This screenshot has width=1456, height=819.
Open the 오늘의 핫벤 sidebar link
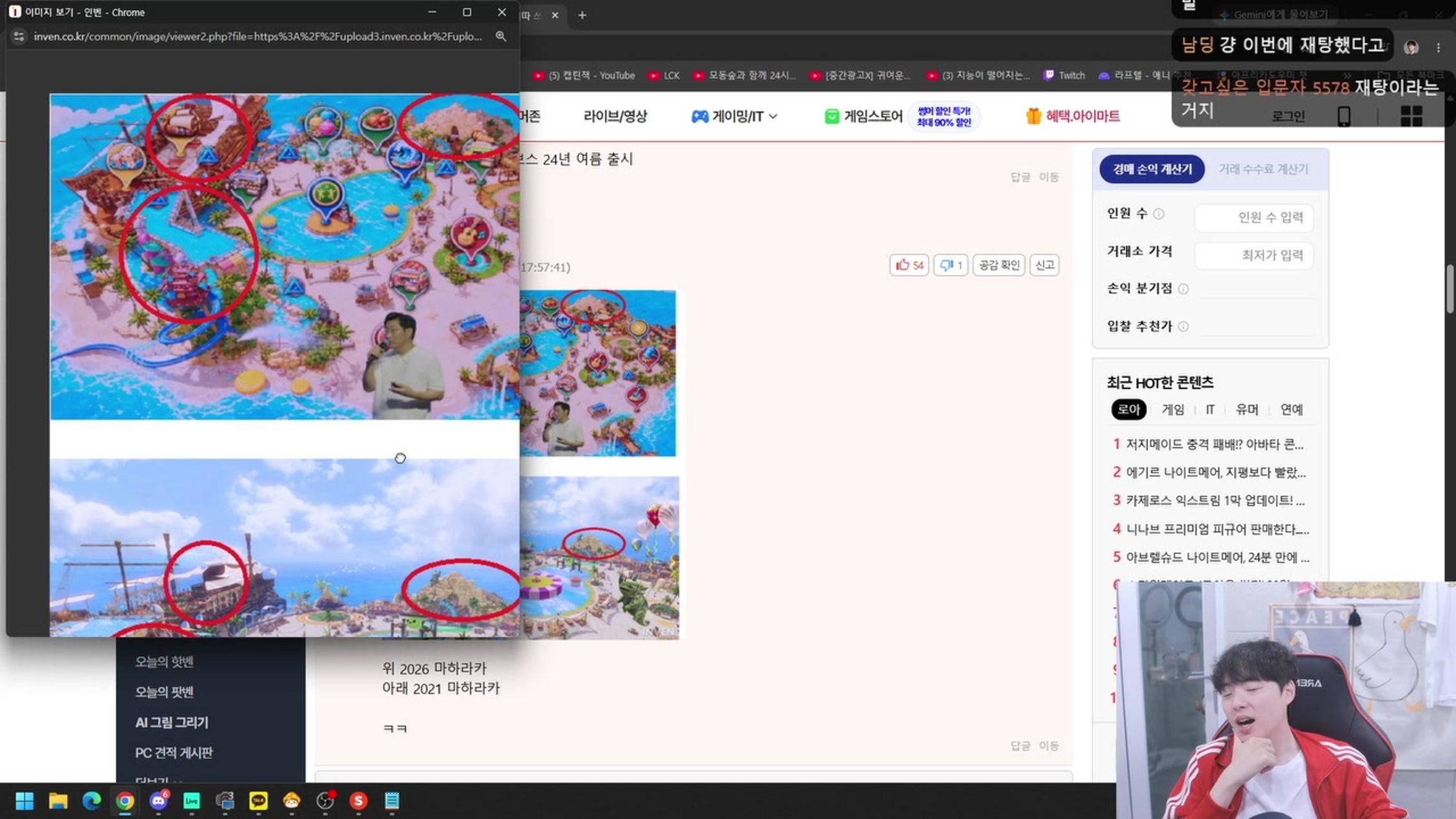coord(164,662)
